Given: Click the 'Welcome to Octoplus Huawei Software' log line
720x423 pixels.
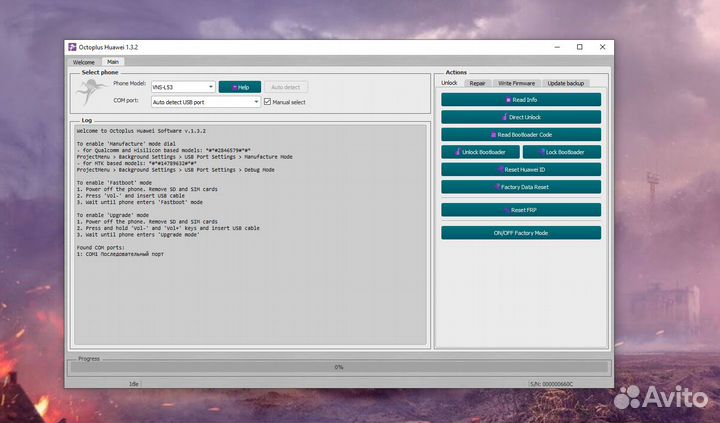Looking at the screenshot, I should pos(141,131).
